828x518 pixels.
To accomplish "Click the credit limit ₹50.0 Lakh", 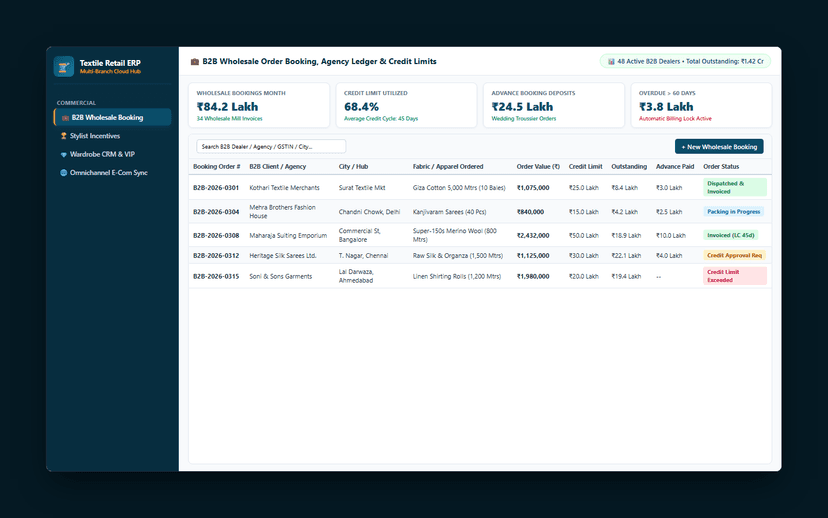I will point(584,236).
